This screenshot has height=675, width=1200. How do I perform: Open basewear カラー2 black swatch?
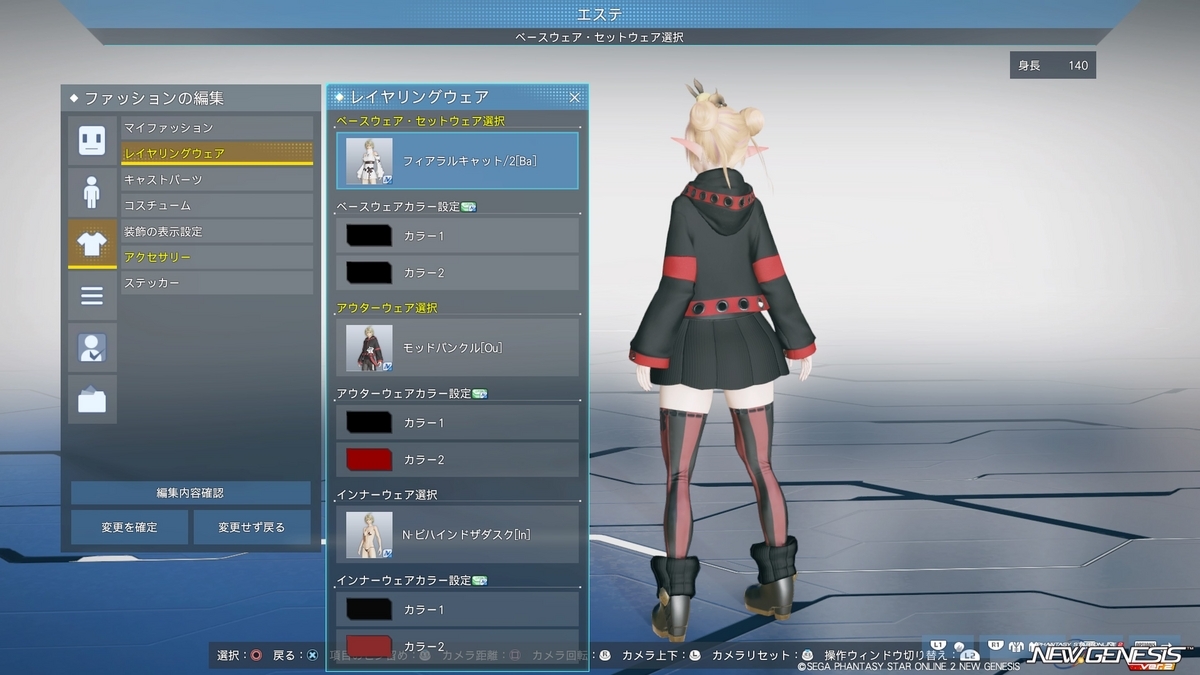click(369, 272)
